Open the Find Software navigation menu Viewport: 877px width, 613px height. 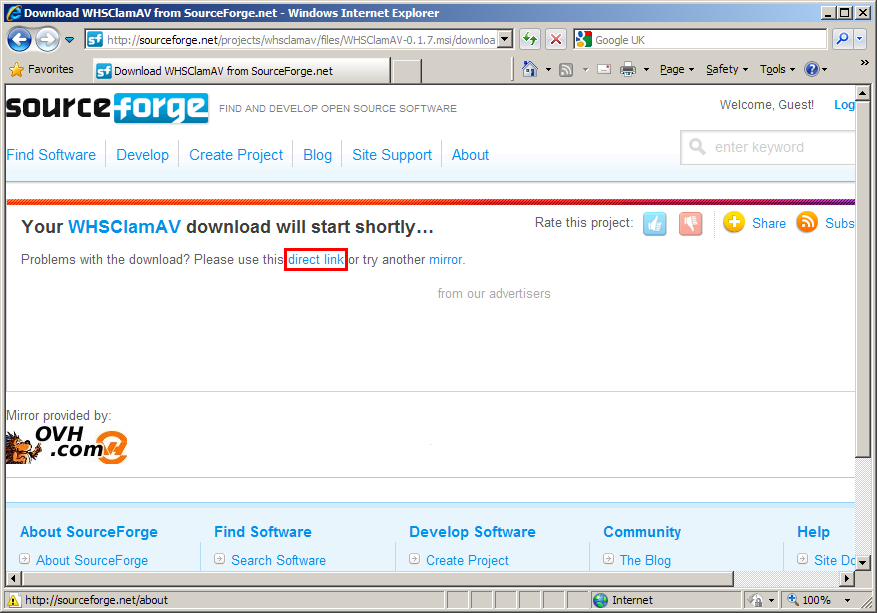coord(51,155)
